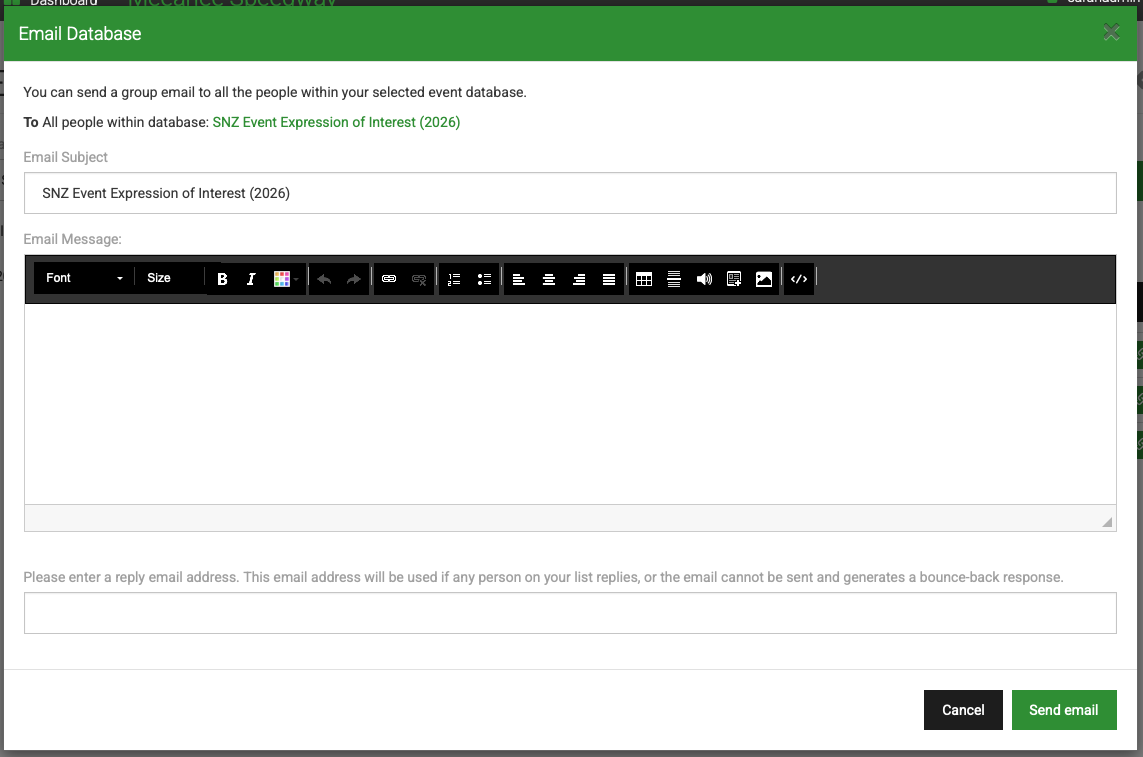Insert a numbered list

454,279
